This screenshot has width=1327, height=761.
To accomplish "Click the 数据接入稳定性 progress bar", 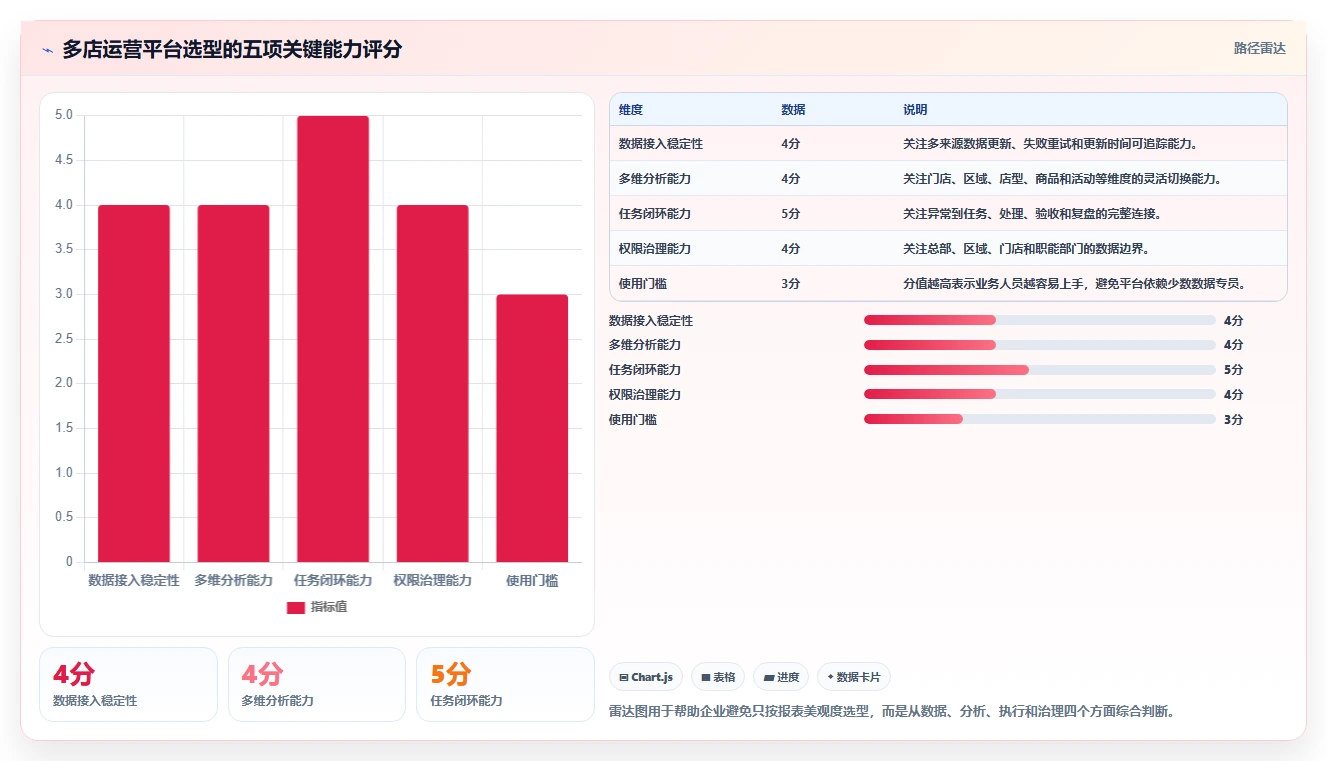I will click(1040, 320).
